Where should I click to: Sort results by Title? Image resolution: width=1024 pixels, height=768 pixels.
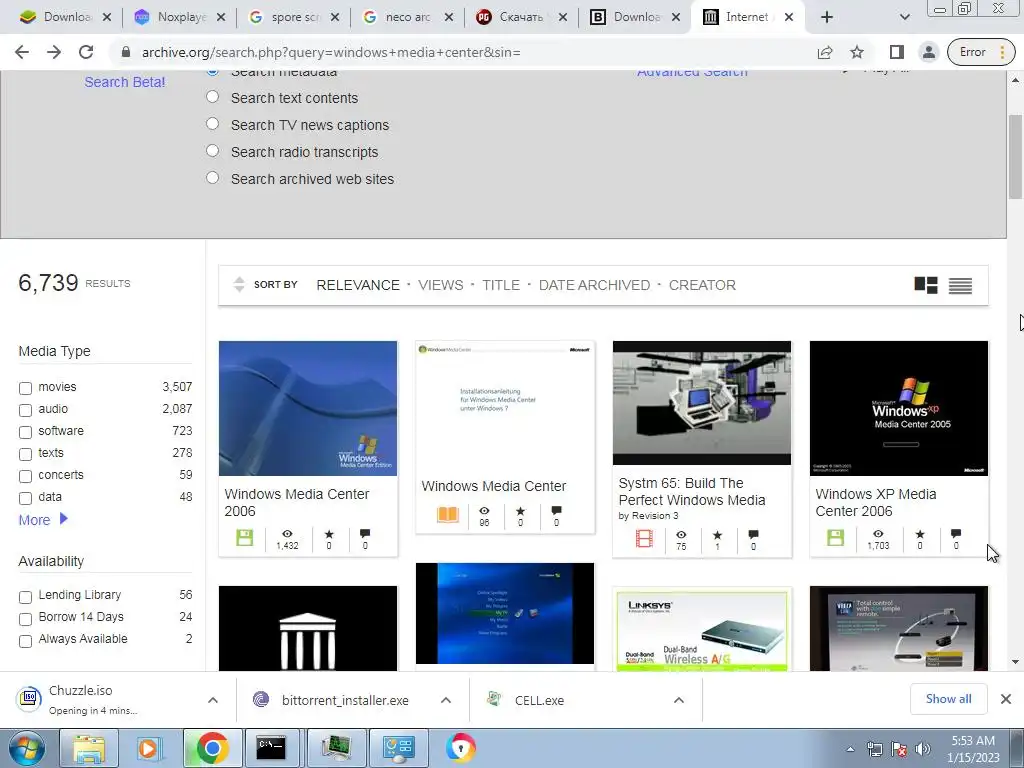(501, 285)
